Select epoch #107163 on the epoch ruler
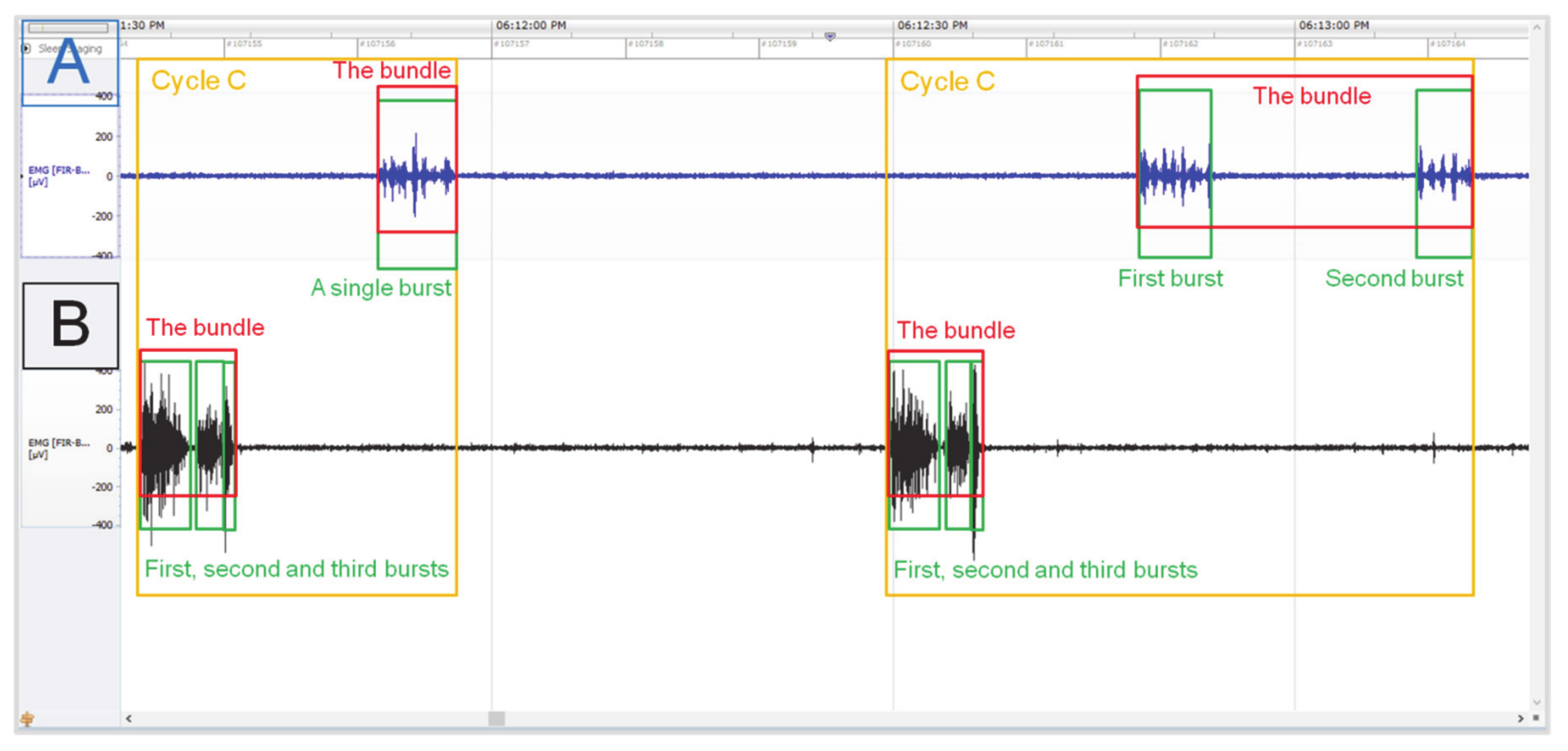The width and height of the screenshot is (1568, 751). click(1315, 44)
